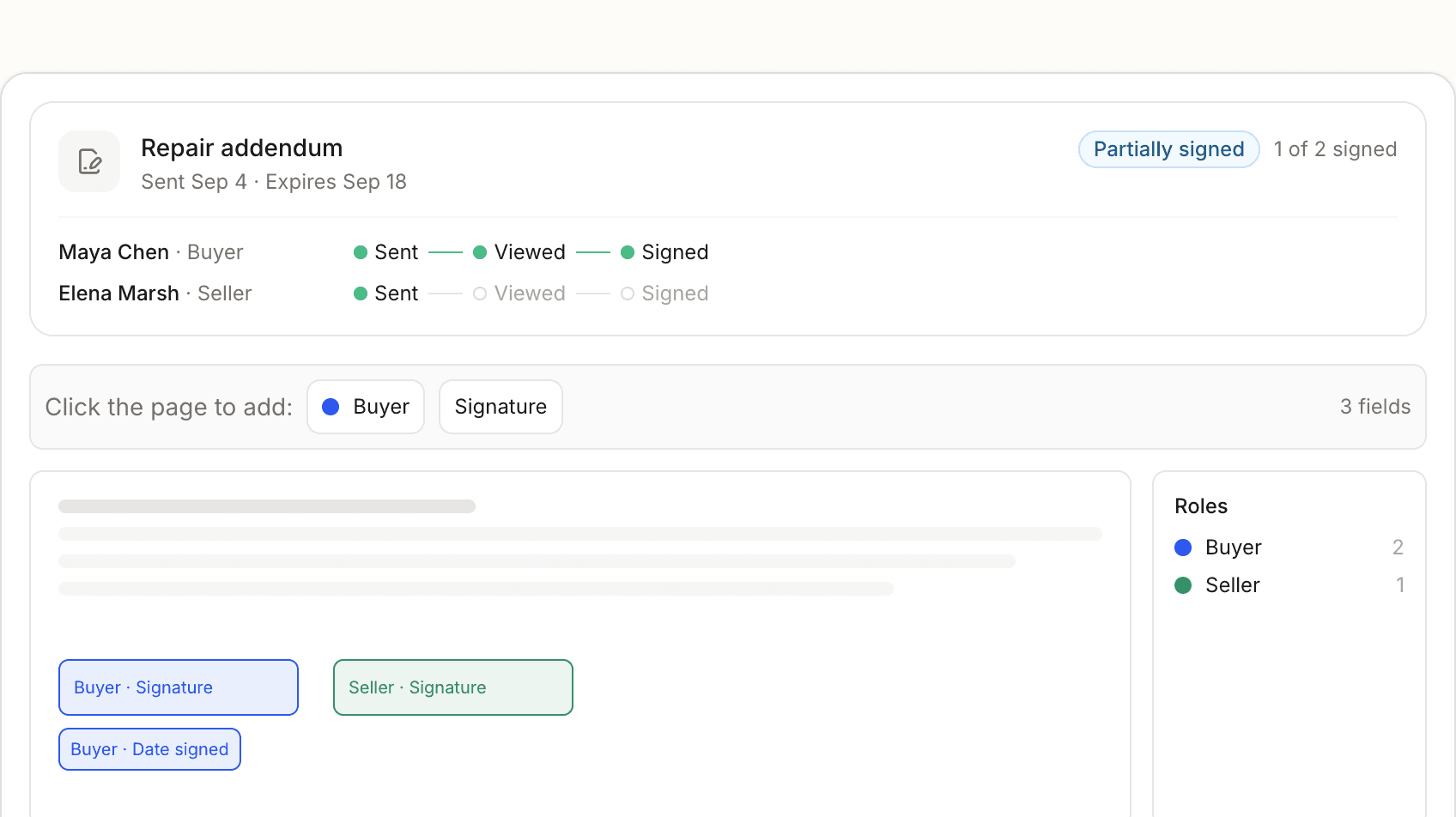Click the Sent Sep 4 · Expires Sep 18 text

coord(274,182)
